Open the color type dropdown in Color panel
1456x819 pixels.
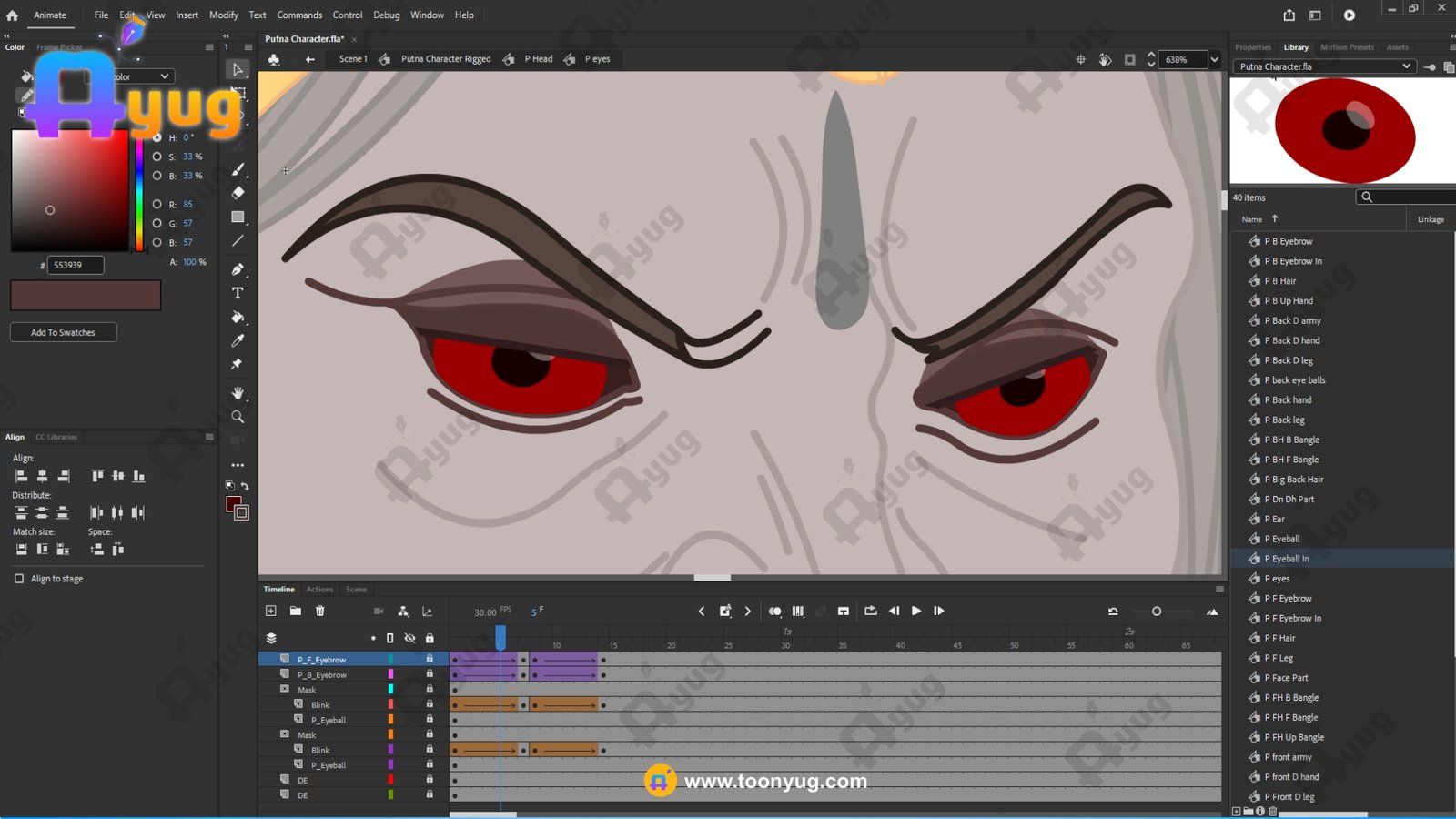coord(165,77)
